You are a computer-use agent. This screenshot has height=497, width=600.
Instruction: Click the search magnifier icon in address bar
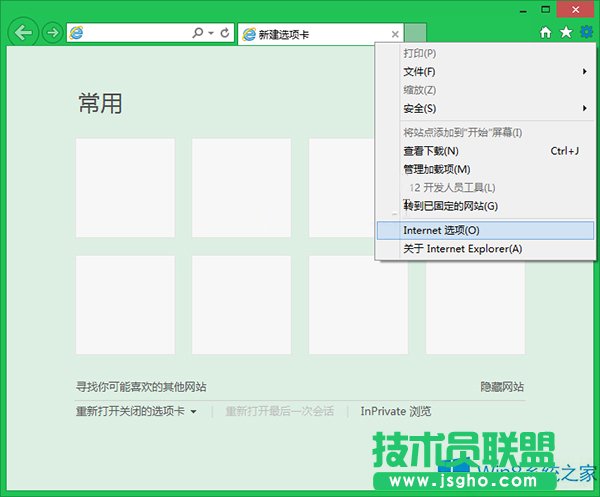coord(197,33)
